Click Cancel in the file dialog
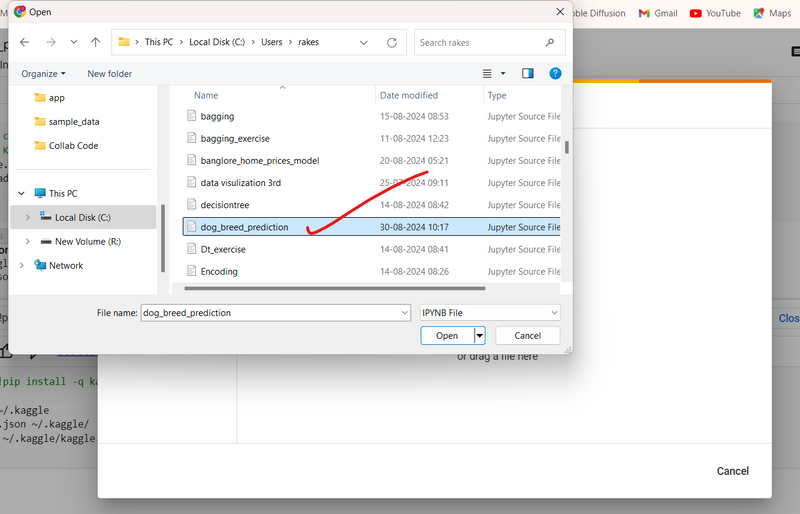The height and width of the screenshot is (514, 800). (x=527, y=336)
